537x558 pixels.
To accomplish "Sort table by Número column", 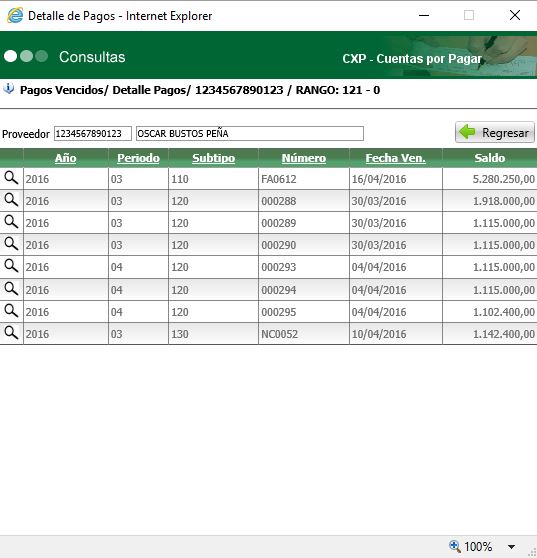I will pos(304,158).
